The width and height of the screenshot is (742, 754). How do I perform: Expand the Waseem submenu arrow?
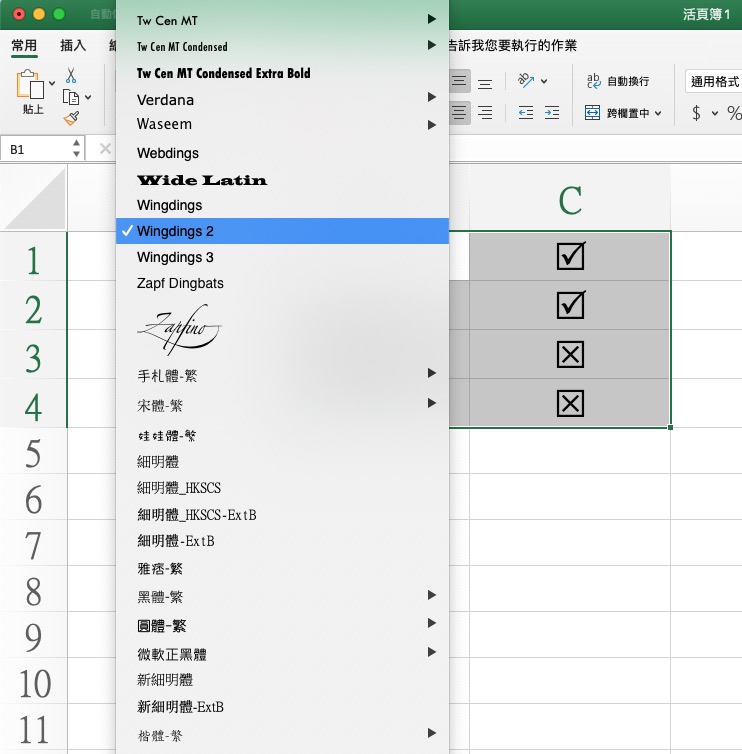tap(431, 125)
